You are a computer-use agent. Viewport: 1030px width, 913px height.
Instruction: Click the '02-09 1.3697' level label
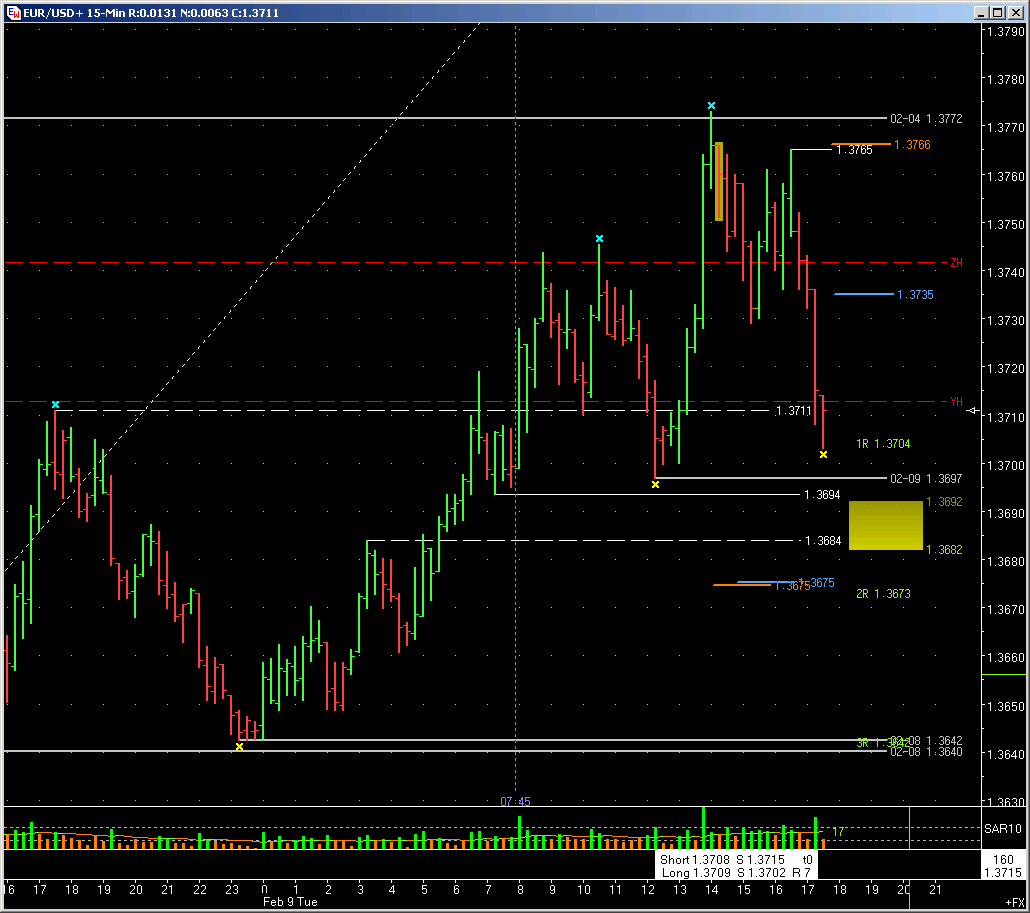click(x=926, y=479)
